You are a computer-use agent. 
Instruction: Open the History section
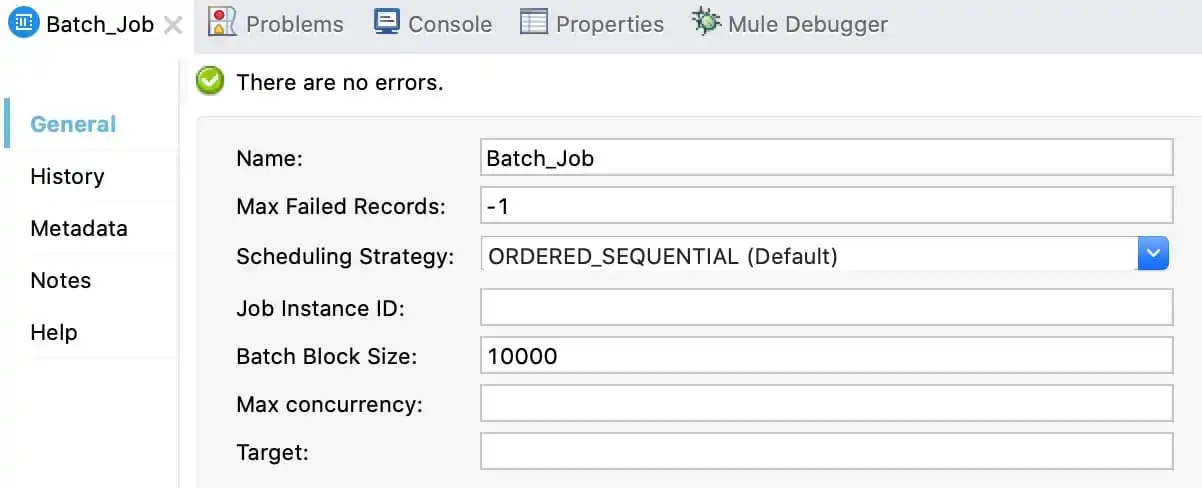click(x=67, y=176)
